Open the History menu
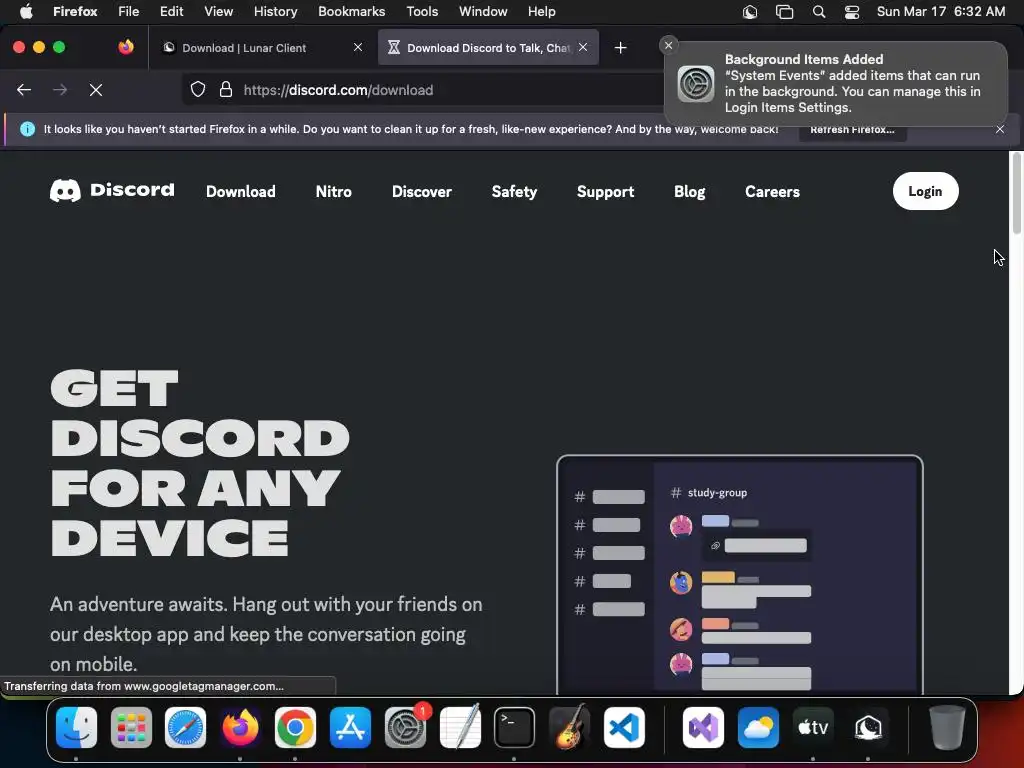This screenshot has width=1024, height=768. (x=275, y=11)
